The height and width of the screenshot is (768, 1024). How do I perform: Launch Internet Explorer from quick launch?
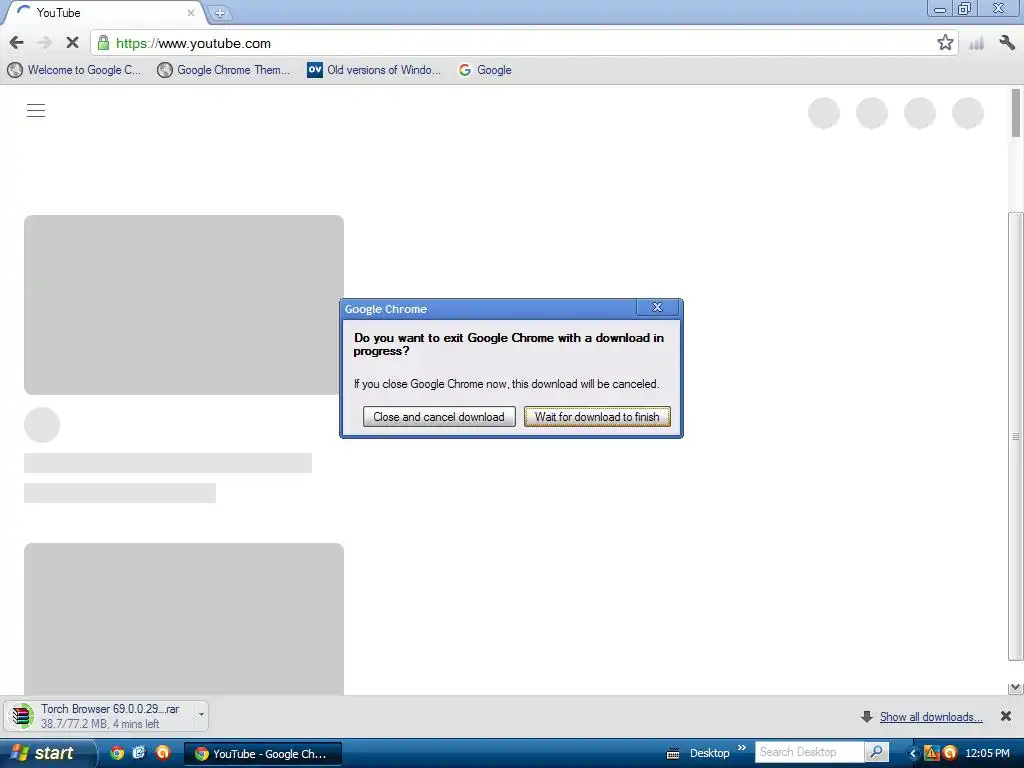tap(139, 753)
